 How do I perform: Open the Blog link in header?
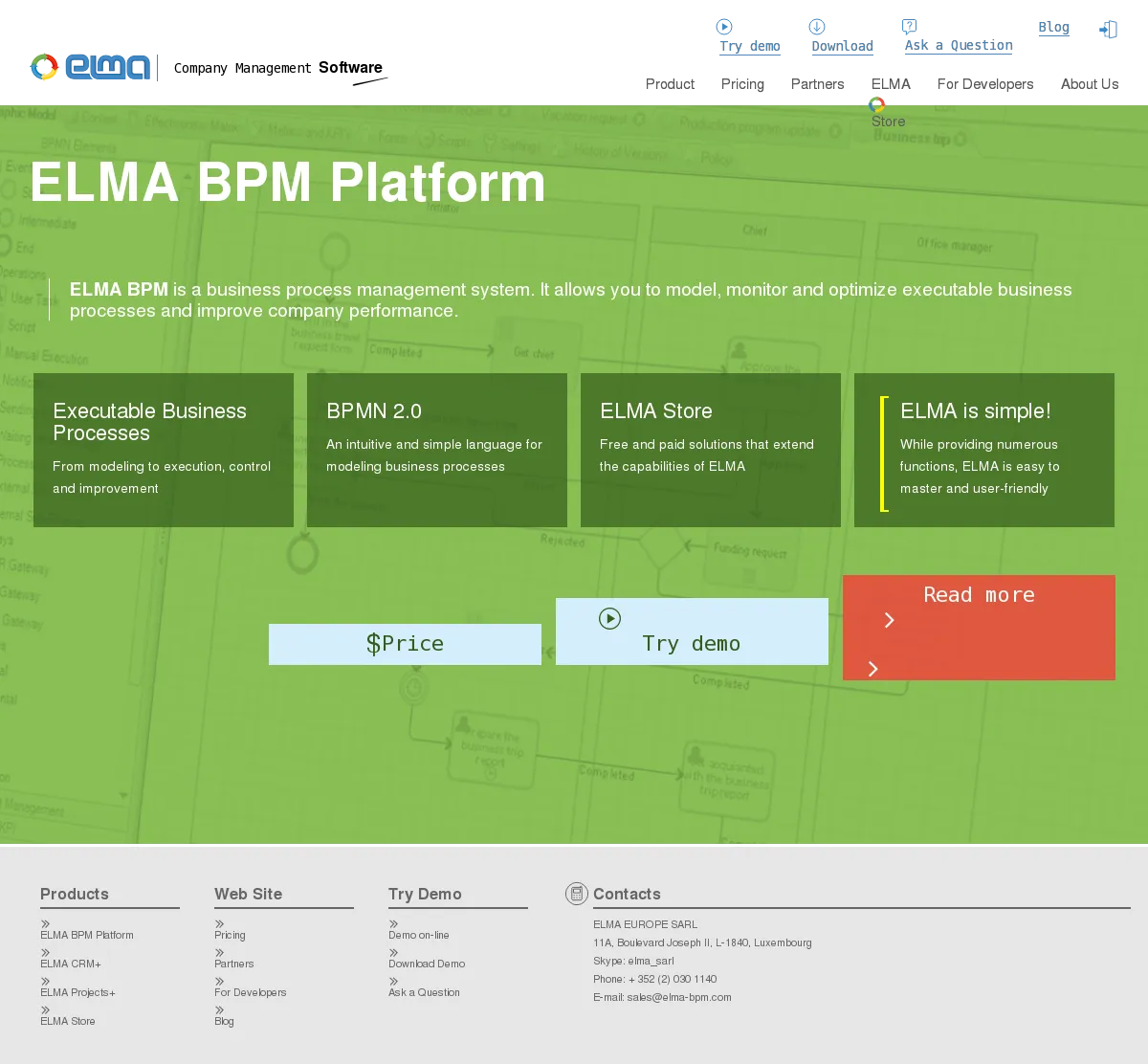1054,28
